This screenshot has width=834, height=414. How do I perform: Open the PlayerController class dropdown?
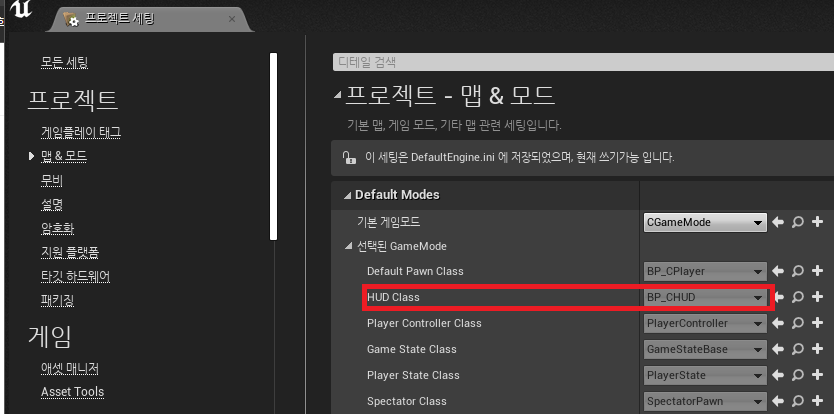tap(705, 323)
